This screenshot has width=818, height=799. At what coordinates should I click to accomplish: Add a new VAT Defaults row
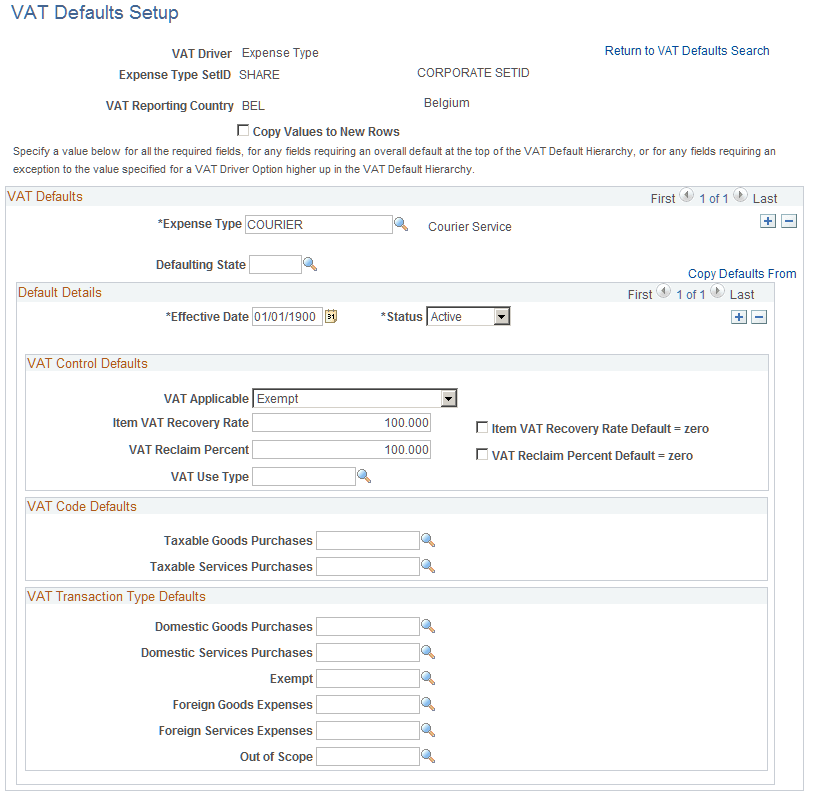(x=768, y=220)
